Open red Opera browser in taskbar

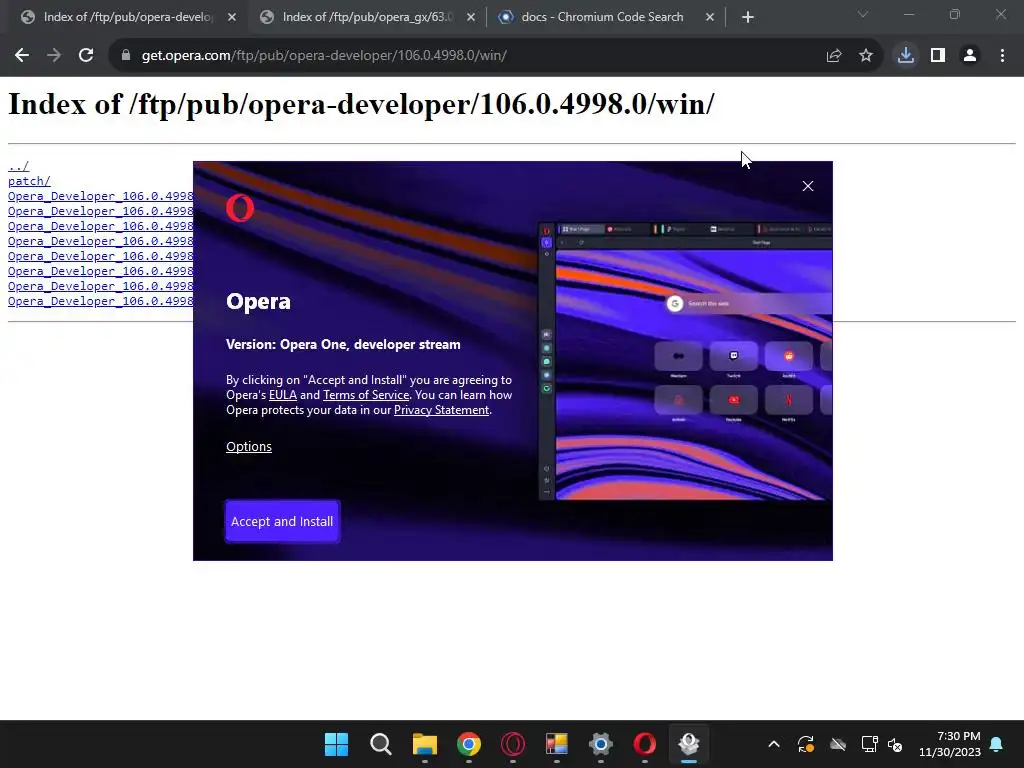click(x=645, y=744)
